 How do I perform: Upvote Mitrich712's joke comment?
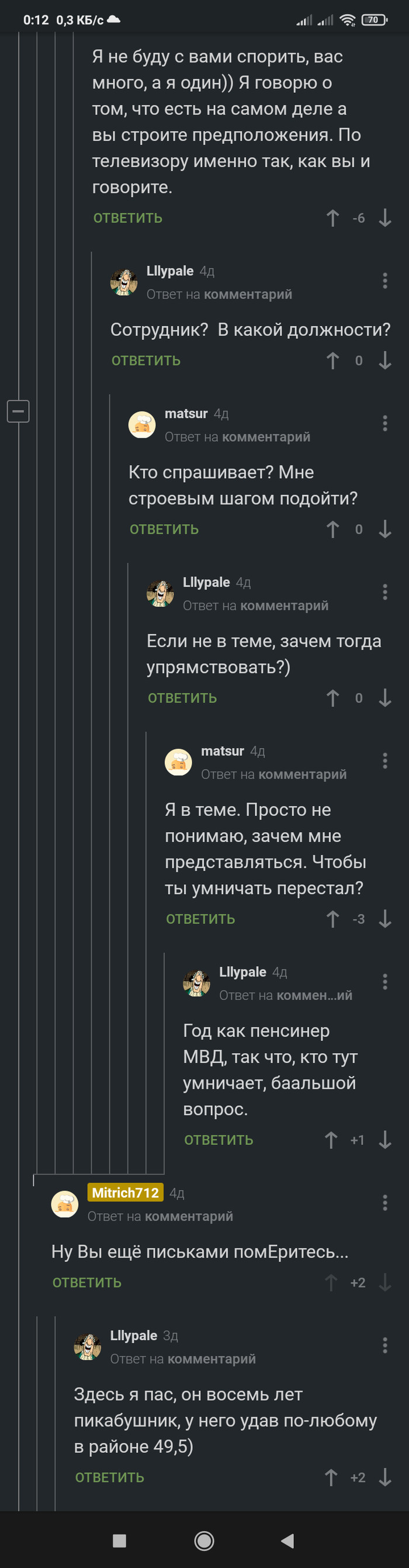click(331, 1281)
